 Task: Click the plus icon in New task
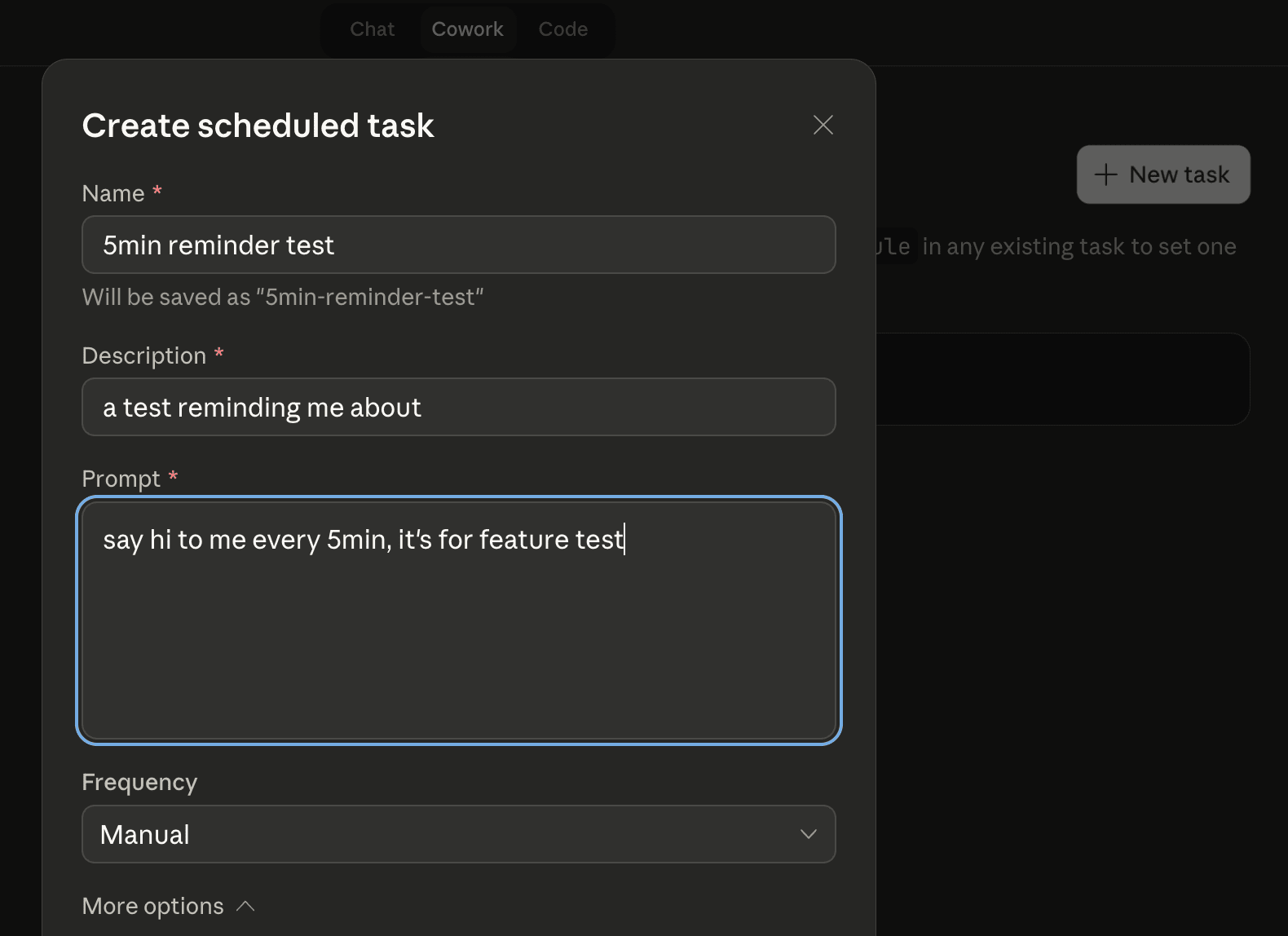click(1105, 174)
